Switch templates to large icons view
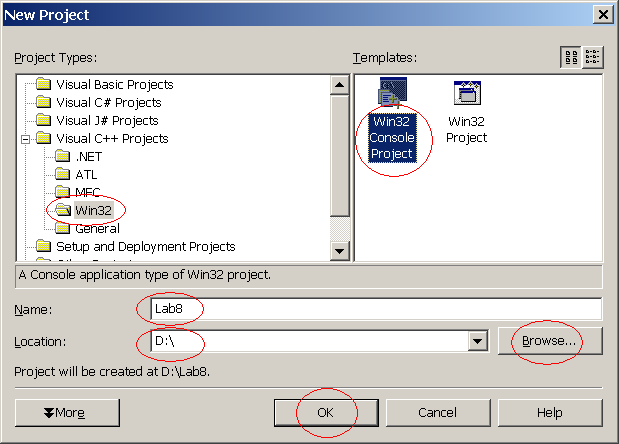This screenshot has width=619, height=444. click(x=571, y=57)
